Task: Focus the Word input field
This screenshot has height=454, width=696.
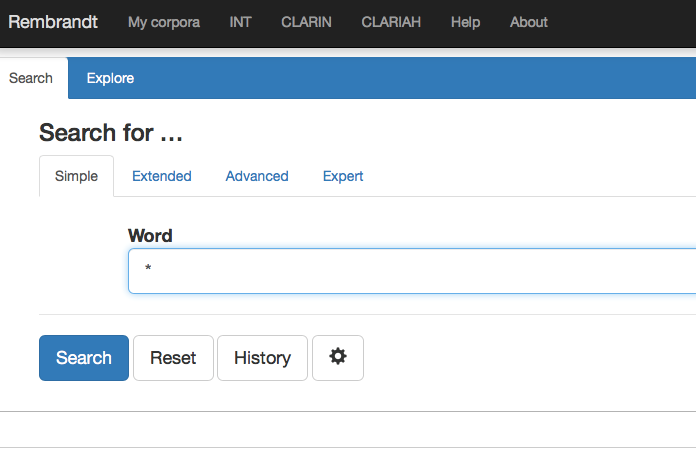Action: click(x=412, y=271)
